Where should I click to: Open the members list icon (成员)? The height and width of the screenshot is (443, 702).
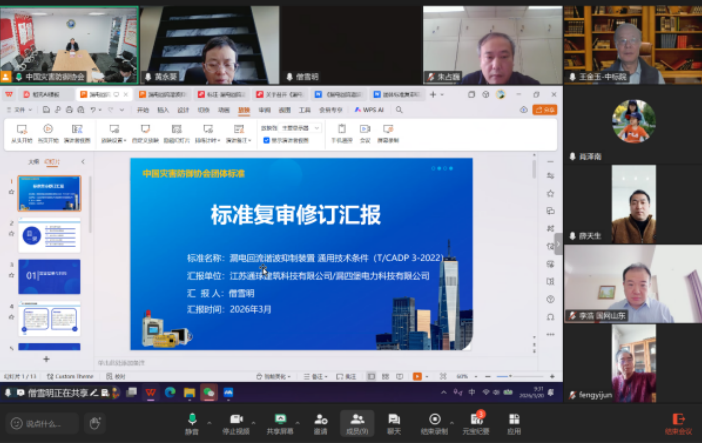click(356, 419)
